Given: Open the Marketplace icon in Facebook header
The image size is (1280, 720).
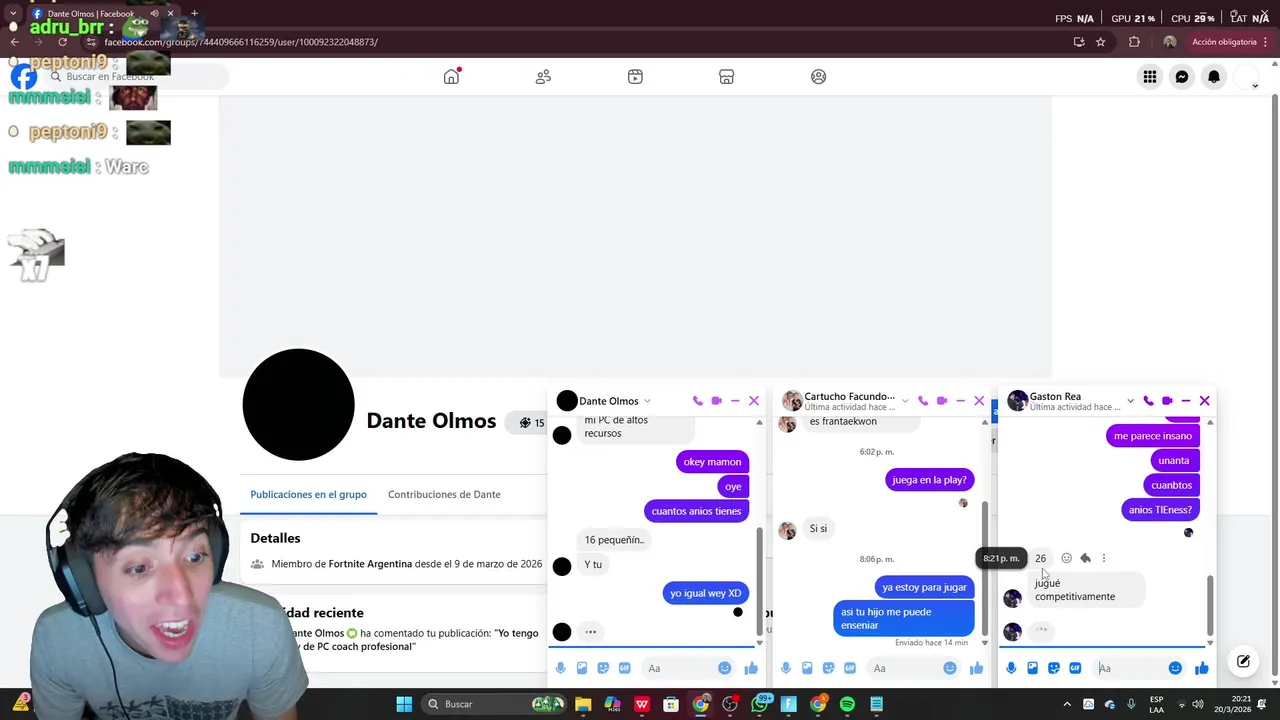Looking at the screenshot, I should 727,77.
